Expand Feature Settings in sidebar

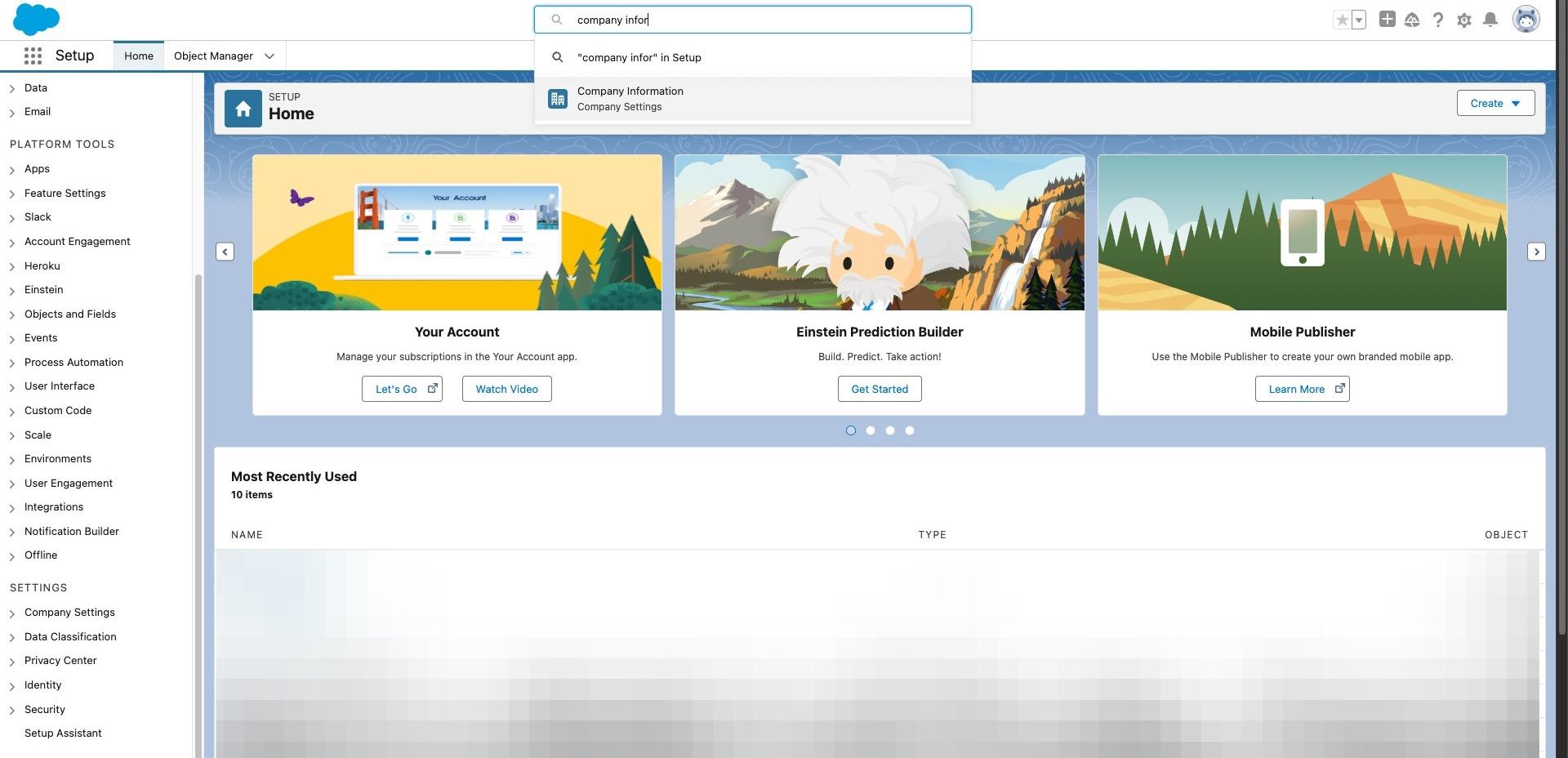pyautogui.click(x=12, y=194)
